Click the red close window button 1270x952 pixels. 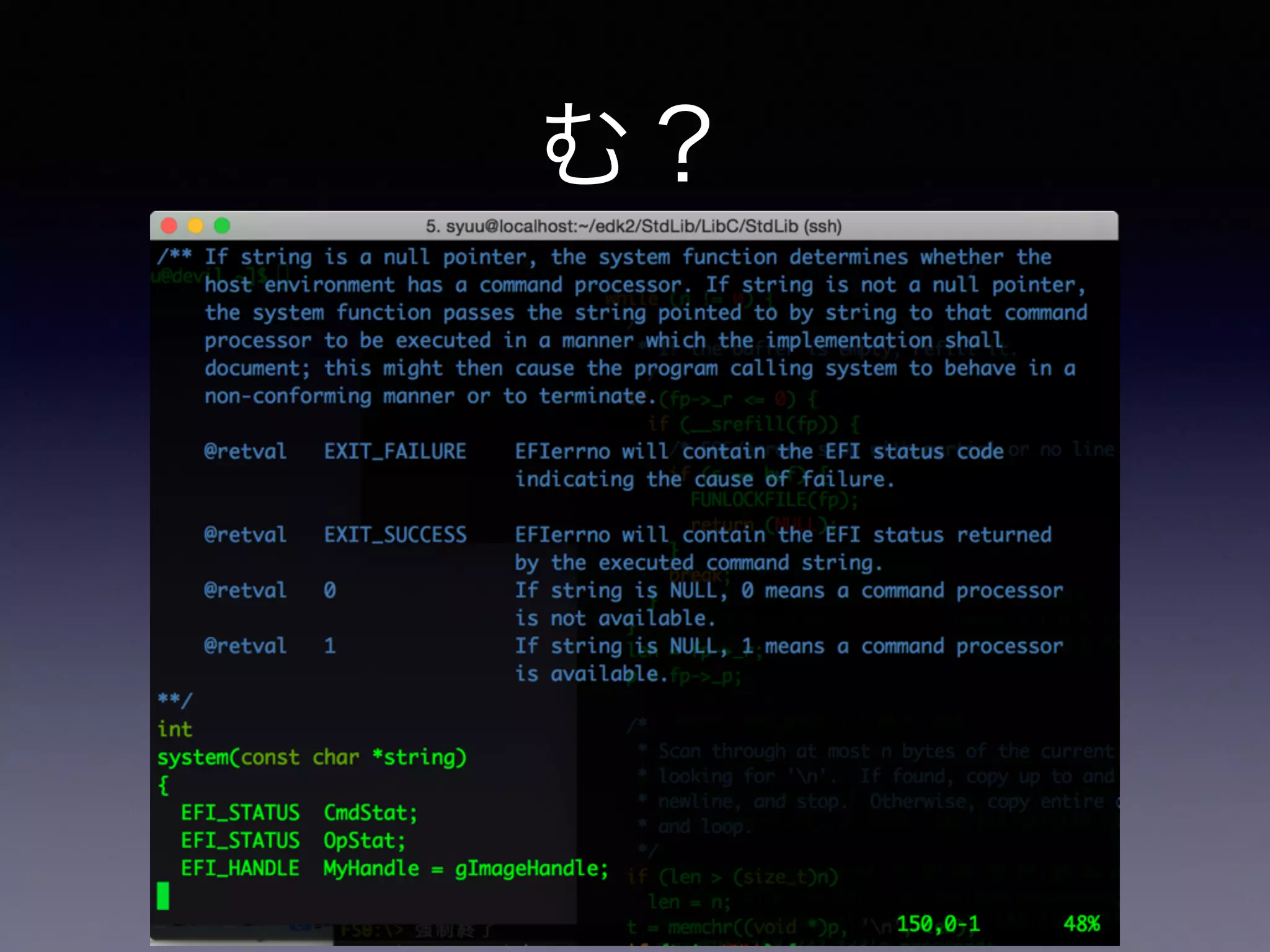[x=169, y=226]
